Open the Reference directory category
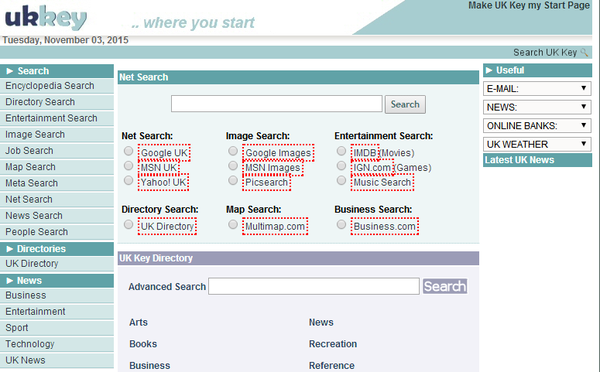Image resolution: width=600 pixels, height=372 pixels. pyautogui.click(x=332, y=365)
